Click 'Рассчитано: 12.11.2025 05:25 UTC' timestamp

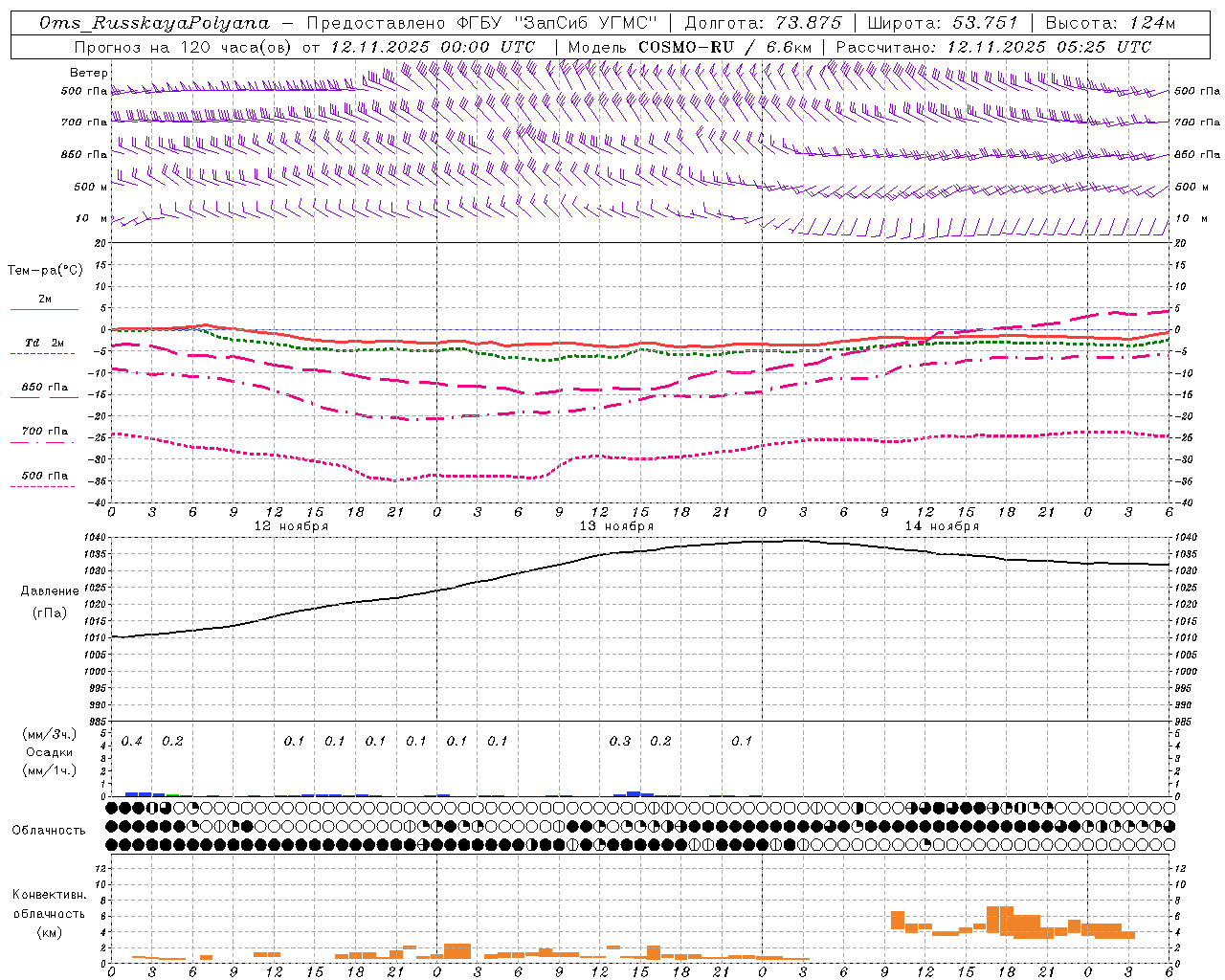[993, 47]
